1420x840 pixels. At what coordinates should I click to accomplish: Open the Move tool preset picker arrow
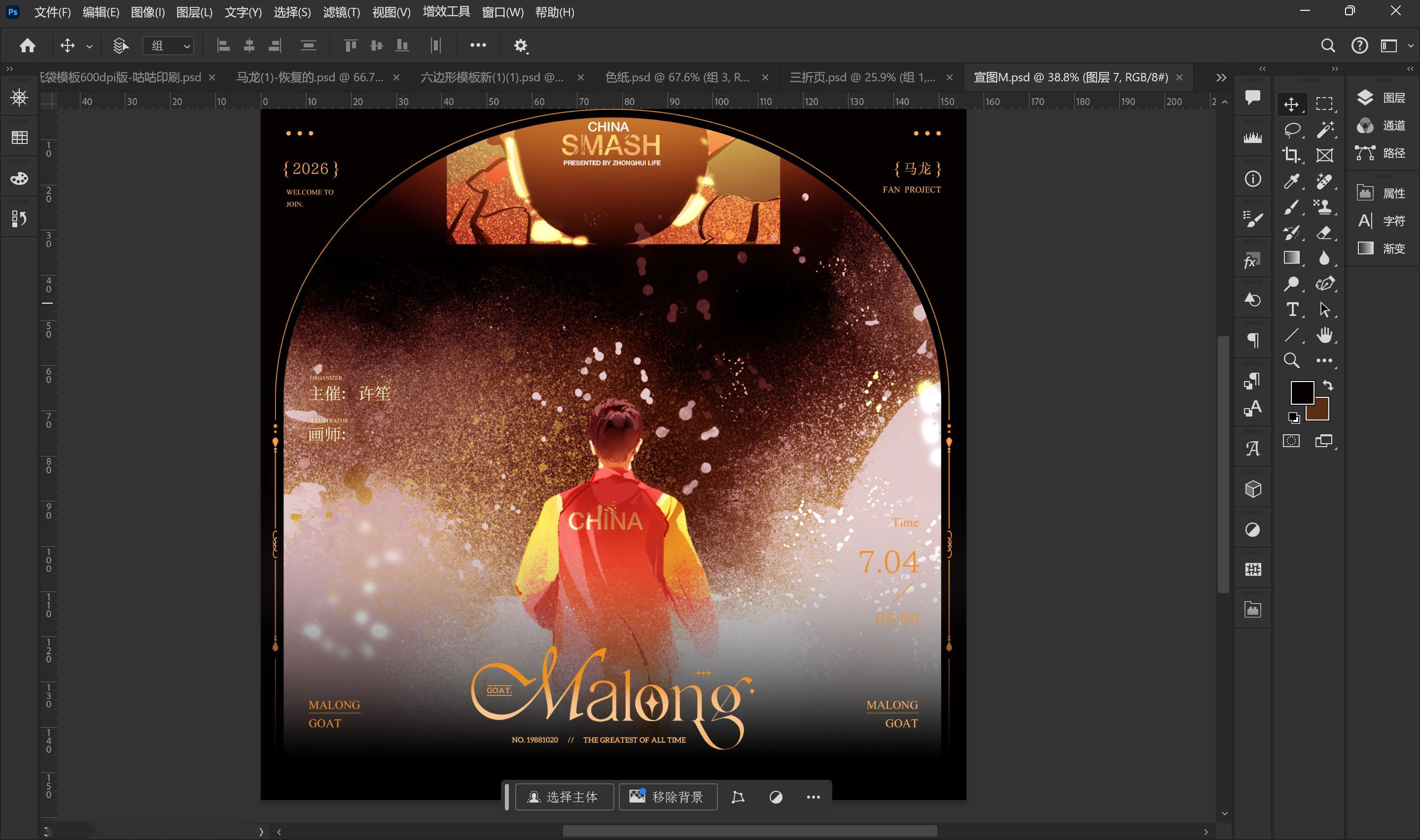point(89,46)
